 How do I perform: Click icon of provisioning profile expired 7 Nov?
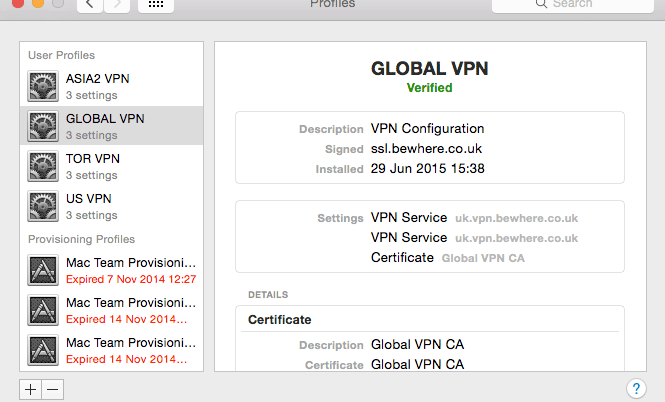(43, 270)
